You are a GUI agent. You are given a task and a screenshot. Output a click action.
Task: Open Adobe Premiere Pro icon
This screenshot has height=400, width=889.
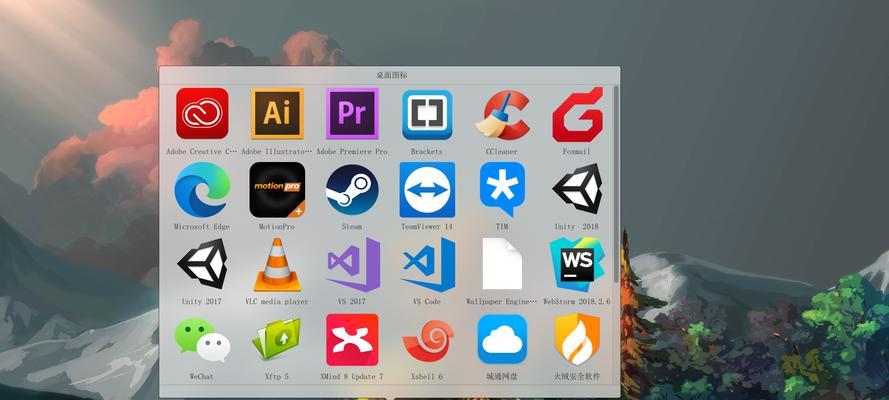pos(352,113)
